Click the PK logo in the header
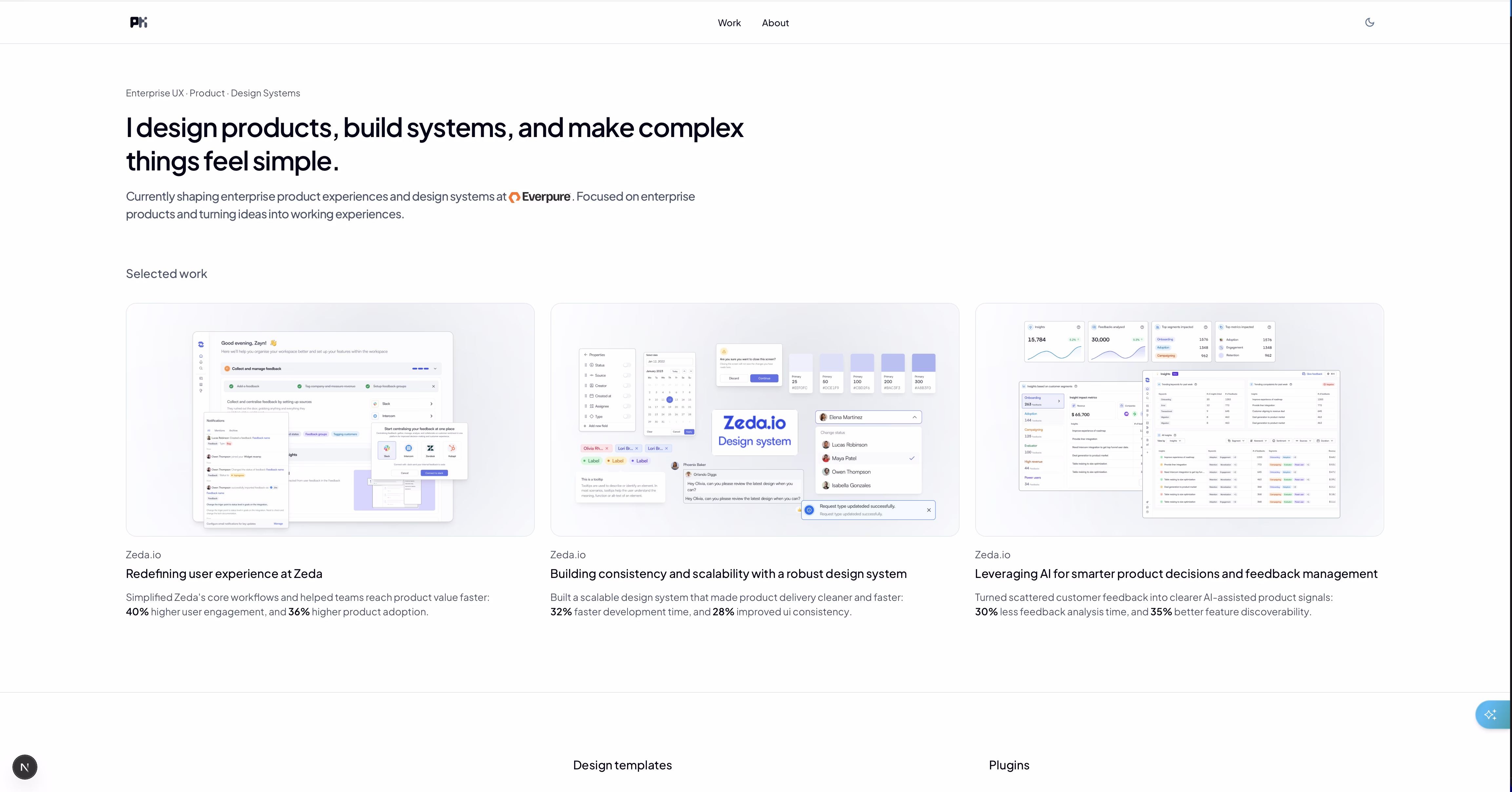This screenshot has height=792, width=1512. (139, 22)
